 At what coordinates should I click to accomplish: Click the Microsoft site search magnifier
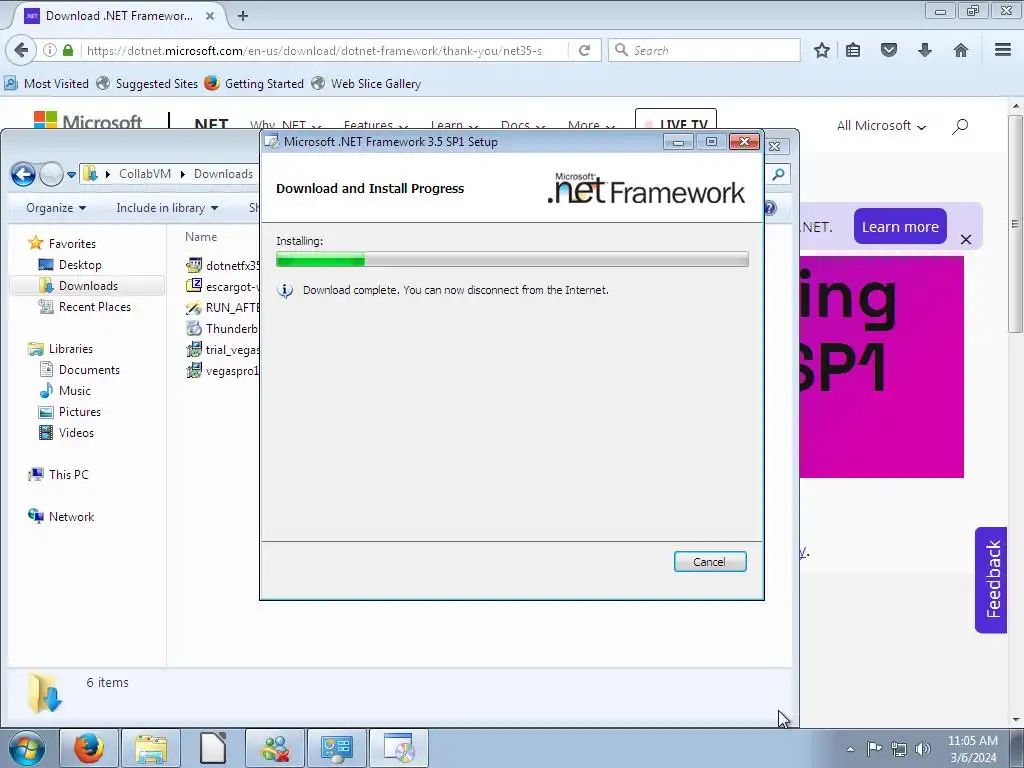[x=960, y=126]
